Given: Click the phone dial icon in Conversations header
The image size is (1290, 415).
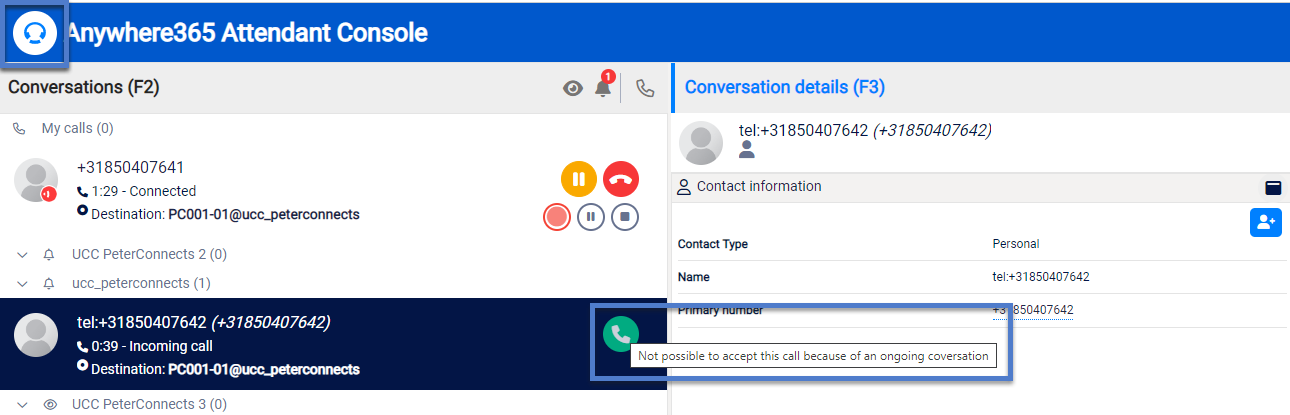Looking at the screenshot, I should (645, 88).
